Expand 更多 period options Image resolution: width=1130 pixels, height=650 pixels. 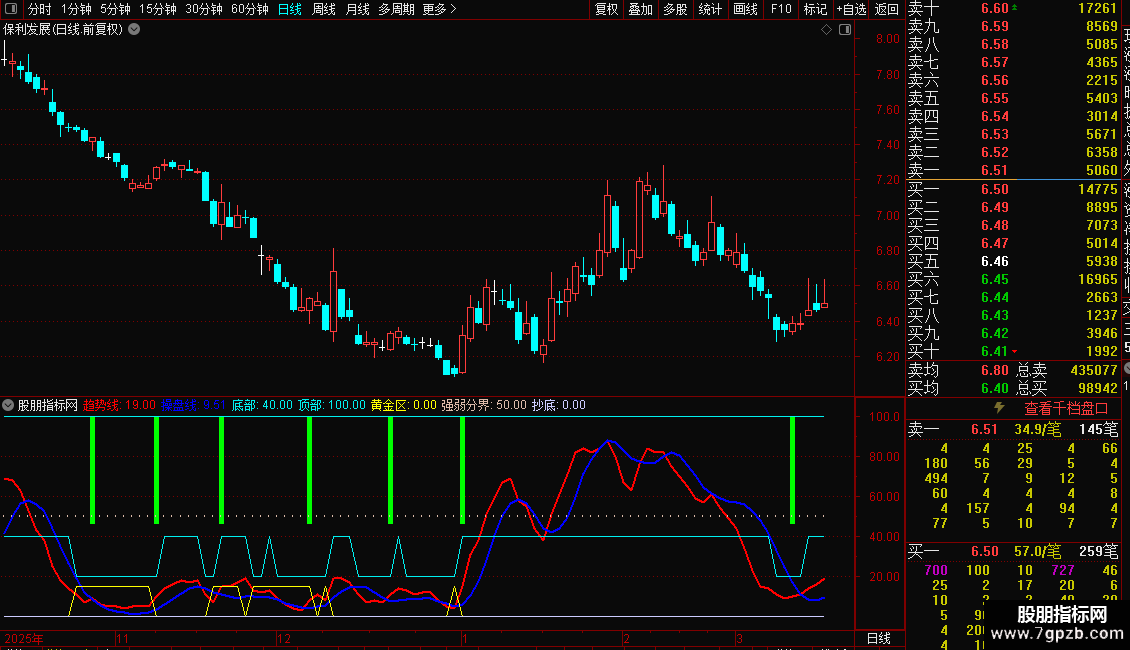[x=439, y=9]
